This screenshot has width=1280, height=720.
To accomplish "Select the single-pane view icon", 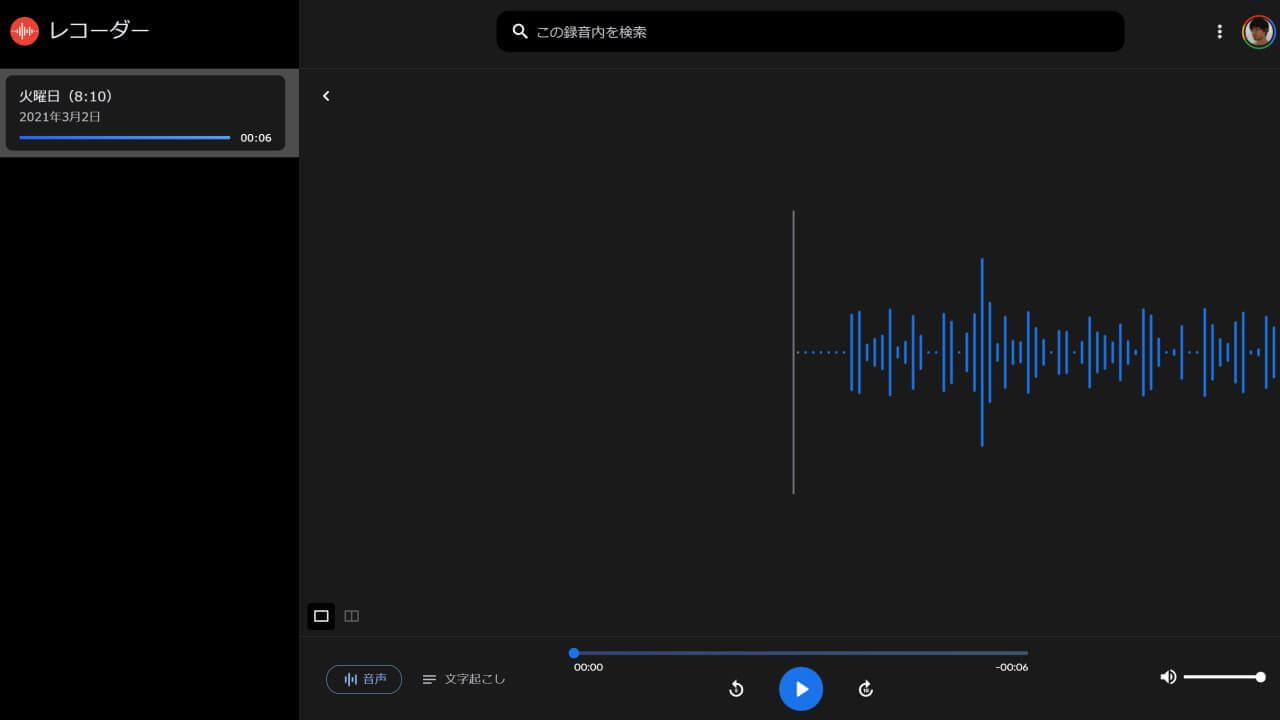I will tap(321, 616).
